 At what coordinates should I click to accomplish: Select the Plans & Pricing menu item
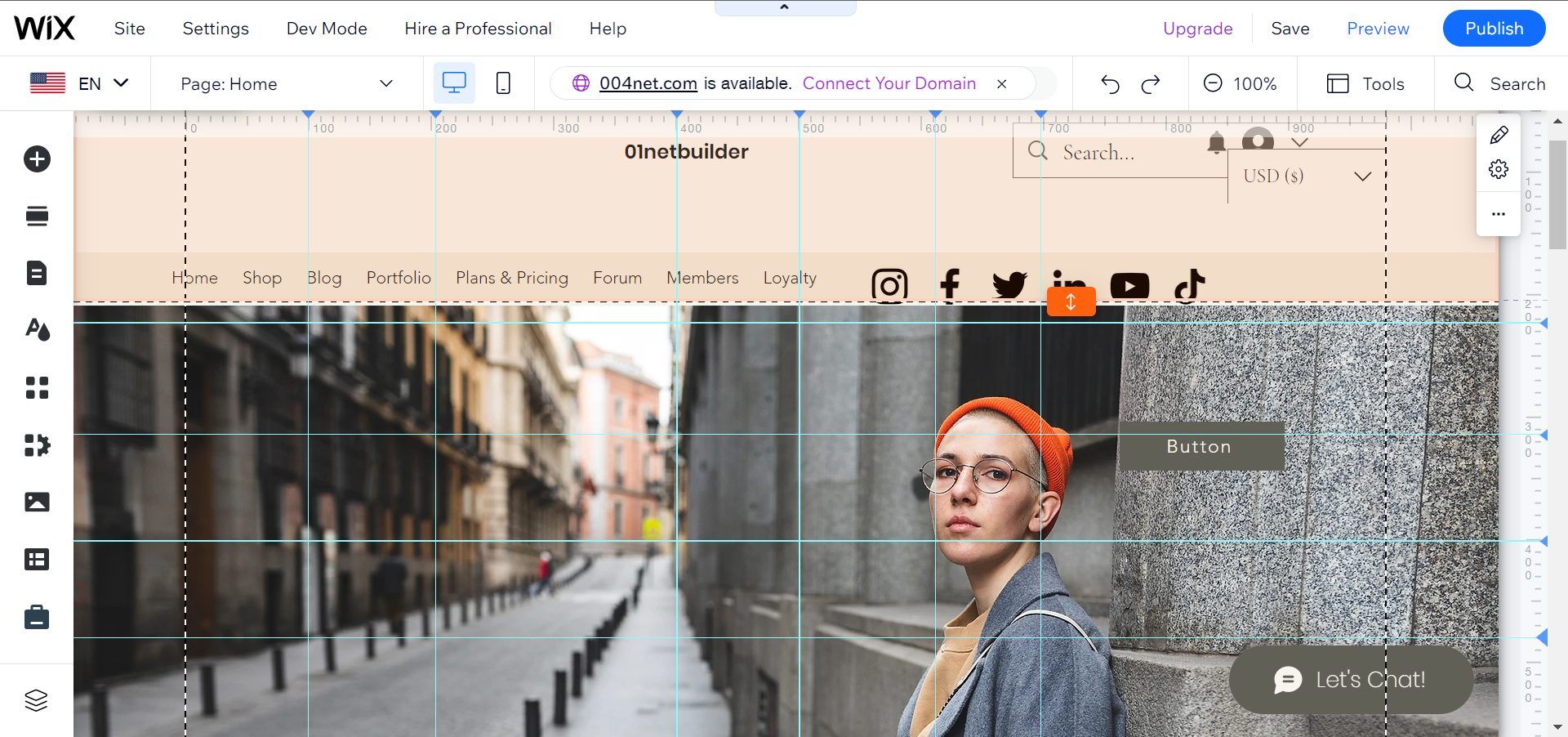[x=512, y=278]
